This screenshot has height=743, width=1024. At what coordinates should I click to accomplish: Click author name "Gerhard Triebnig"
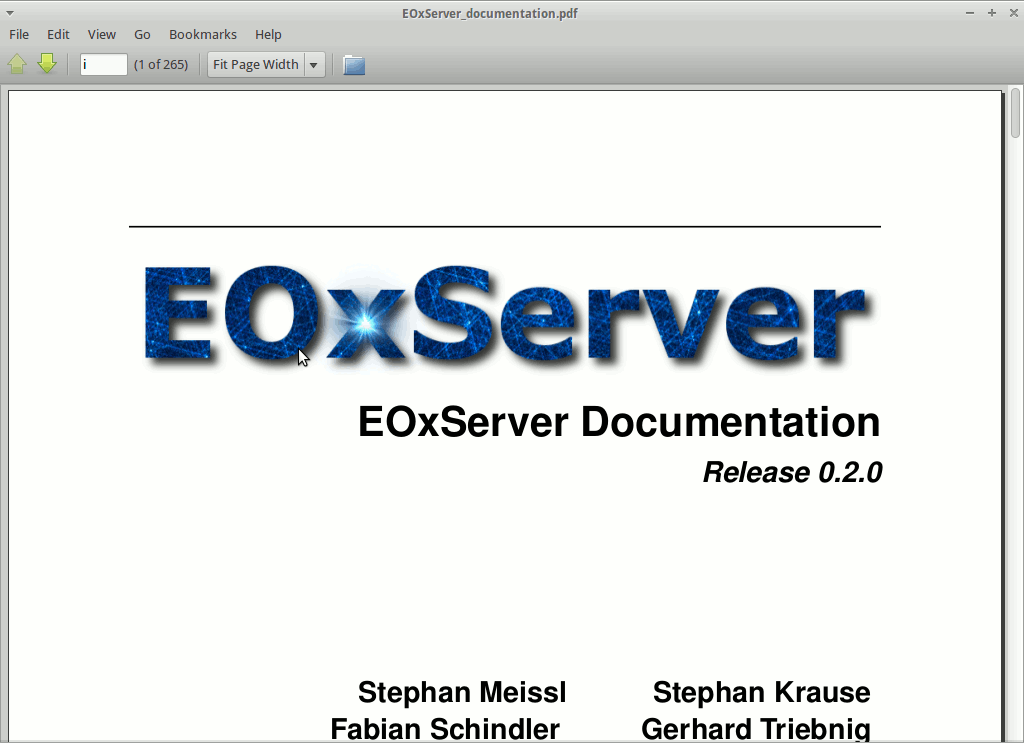tap(756, 729)
